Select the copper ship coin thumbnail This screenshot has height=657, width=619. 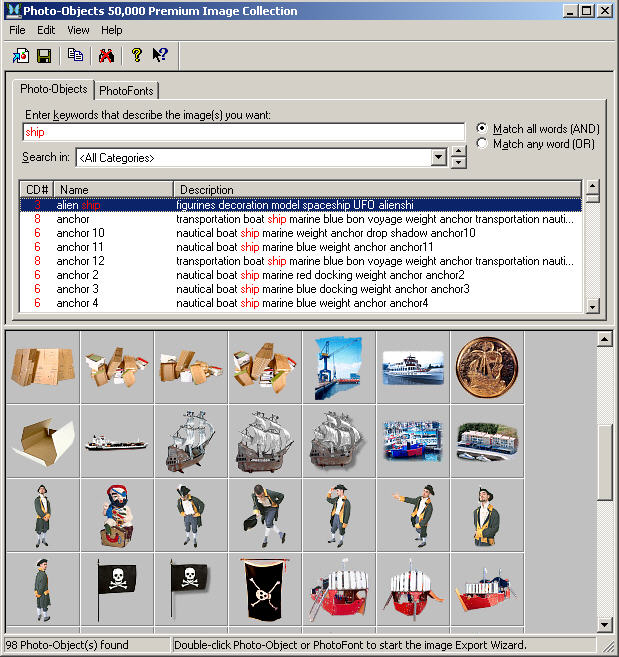[487, 367]
